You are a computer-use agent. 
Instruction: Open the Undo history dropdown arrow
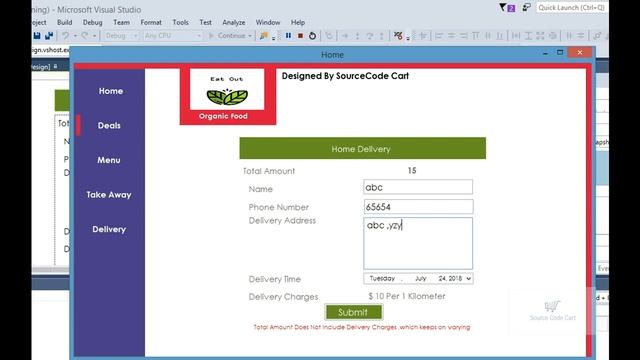tap(75, 36)
